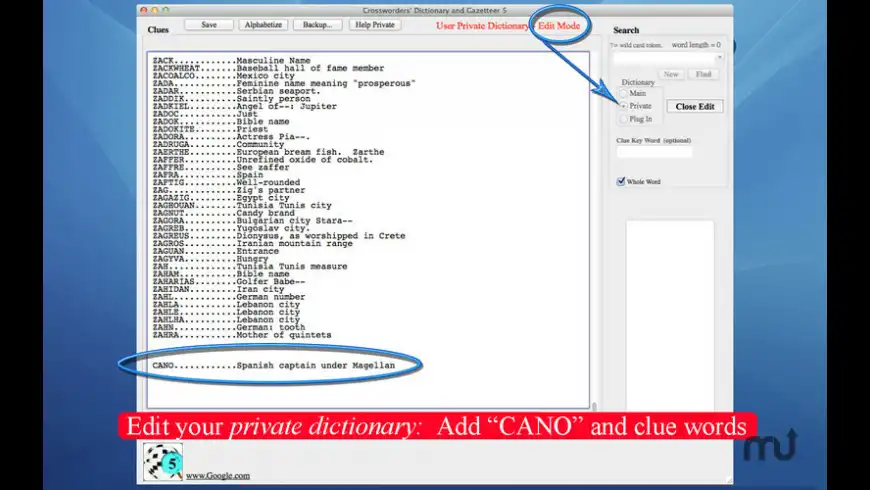Click the ZAHN German: tooth entry
The width and height of the screenshot is (870, 490).
pyautogui.click(x=229, y=327)
